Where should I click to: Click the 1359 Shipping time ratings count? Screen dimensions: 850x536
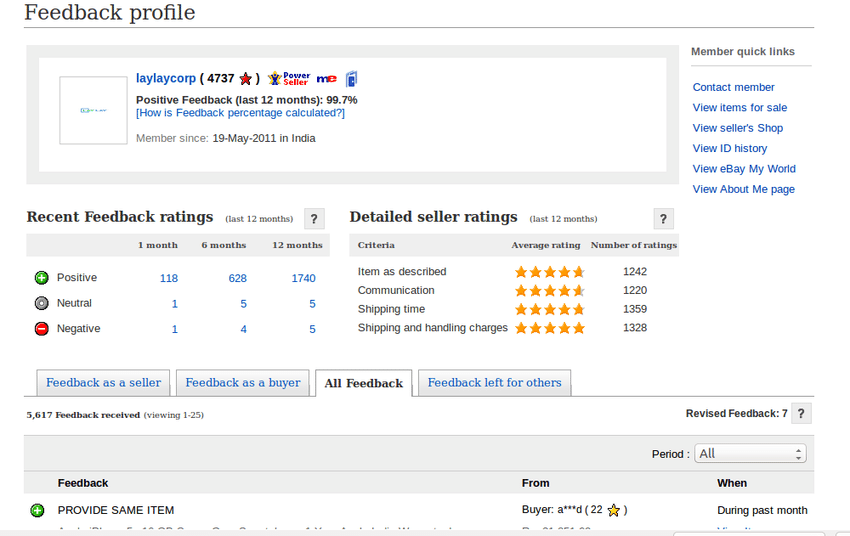tap(635, 309)
